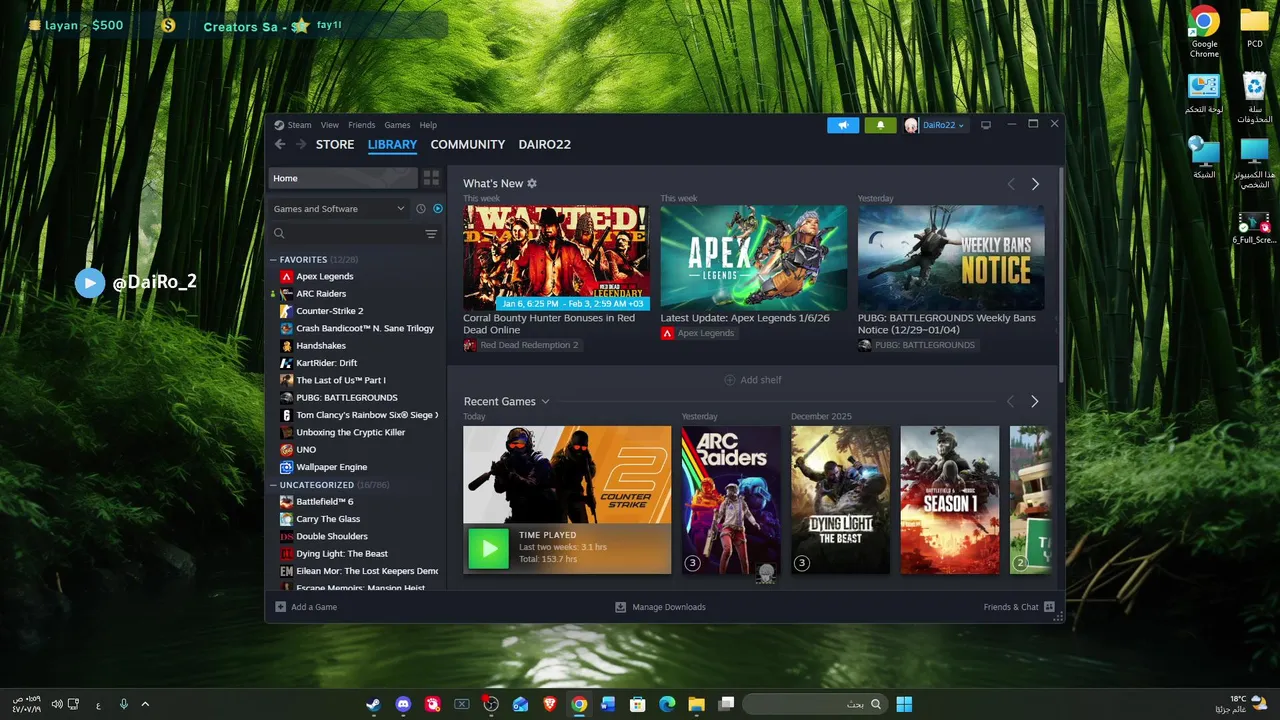Open the Friends menu
The height and width of the screenshot is (720, 1280).
(x=362, y=125)
